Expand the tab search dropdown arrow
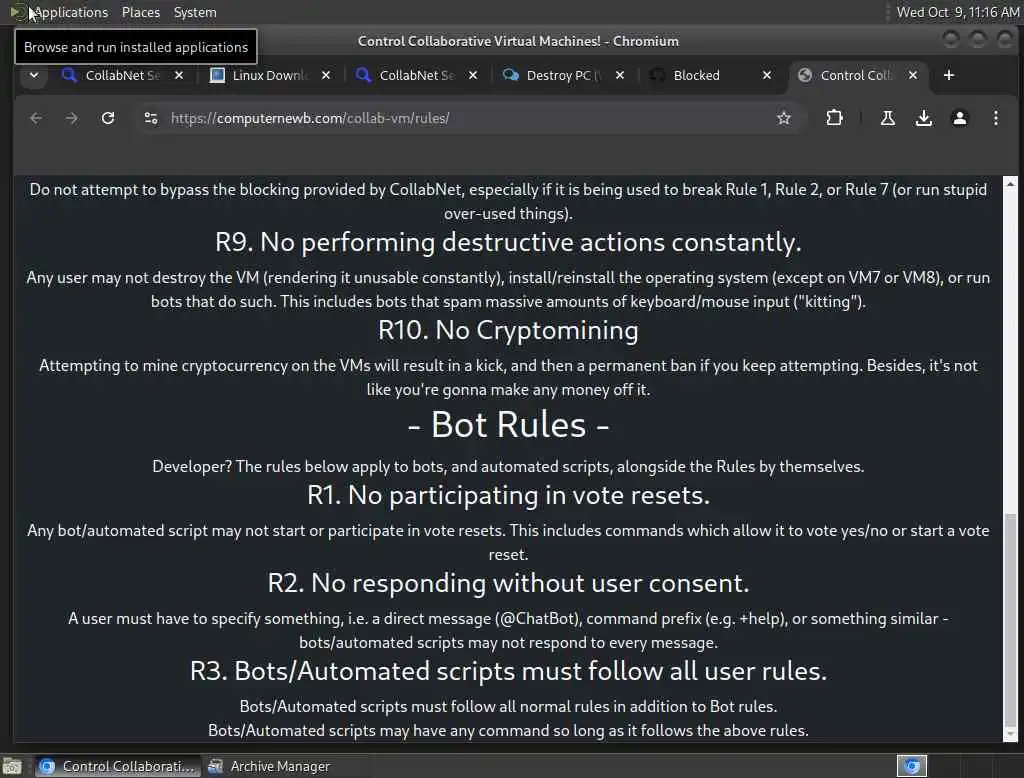 coord(34,75)
